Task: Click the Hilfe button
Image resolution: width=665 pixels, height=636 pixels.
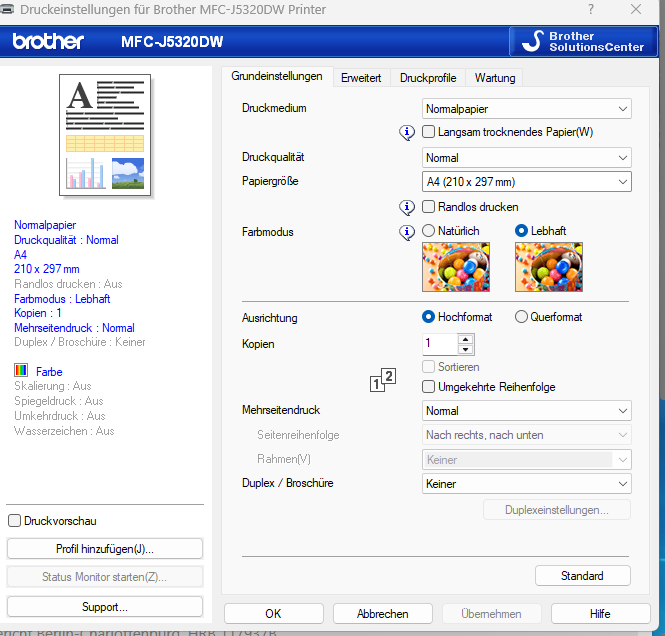Action: (601, 614)
